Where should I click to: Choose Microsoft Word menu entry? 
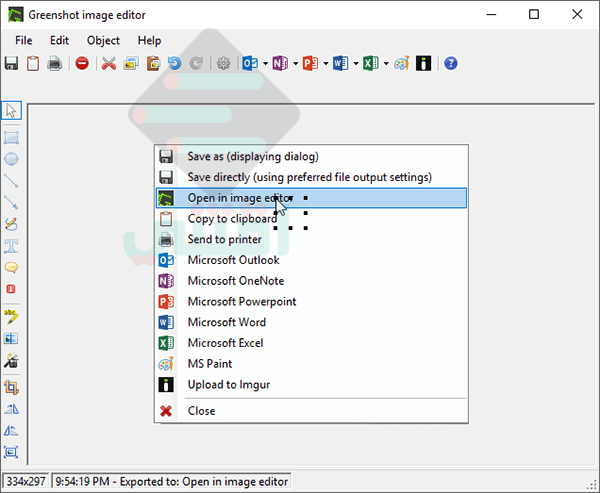point(311,322)
